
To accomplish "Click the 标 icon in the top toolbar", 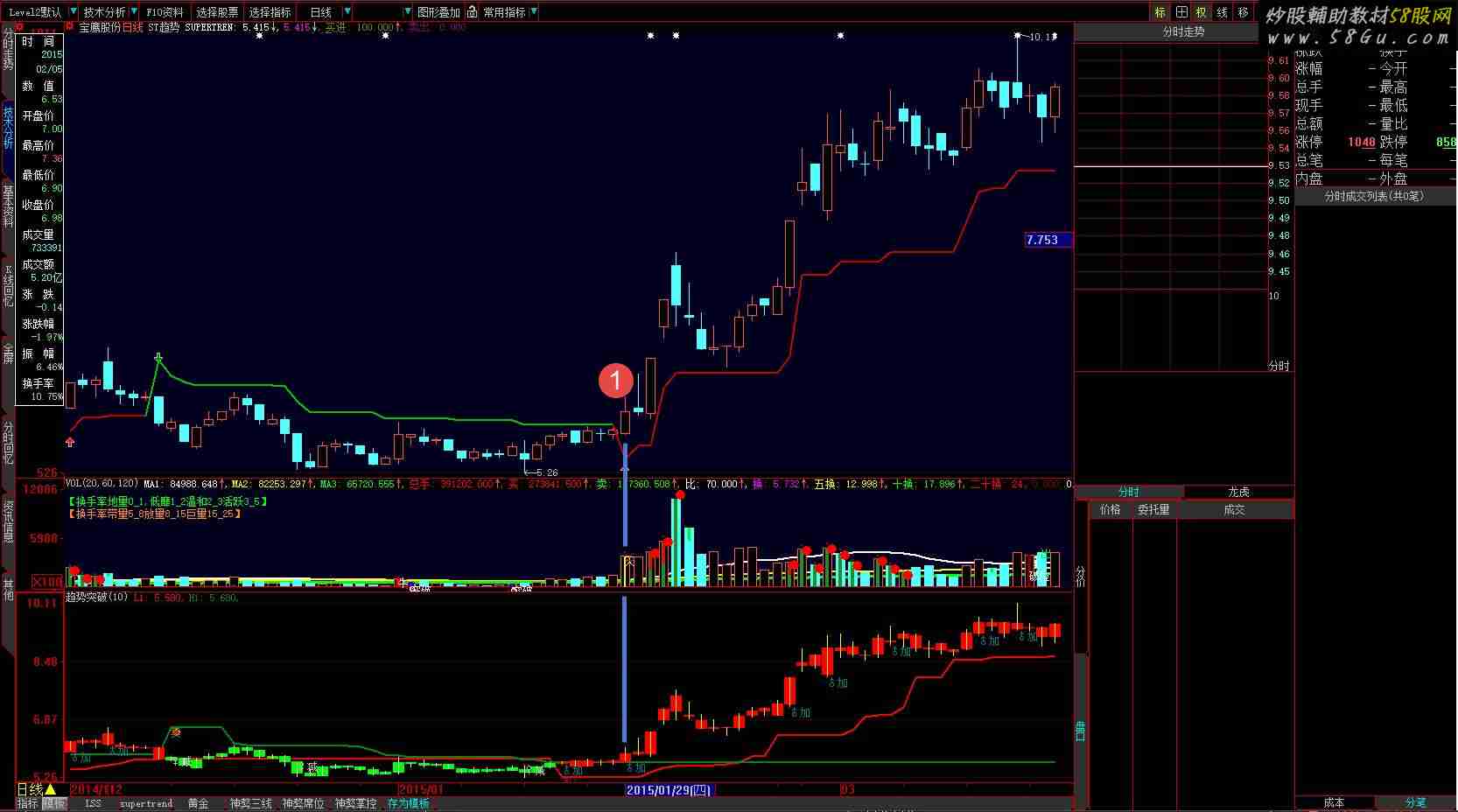I will pos(1160,12).
